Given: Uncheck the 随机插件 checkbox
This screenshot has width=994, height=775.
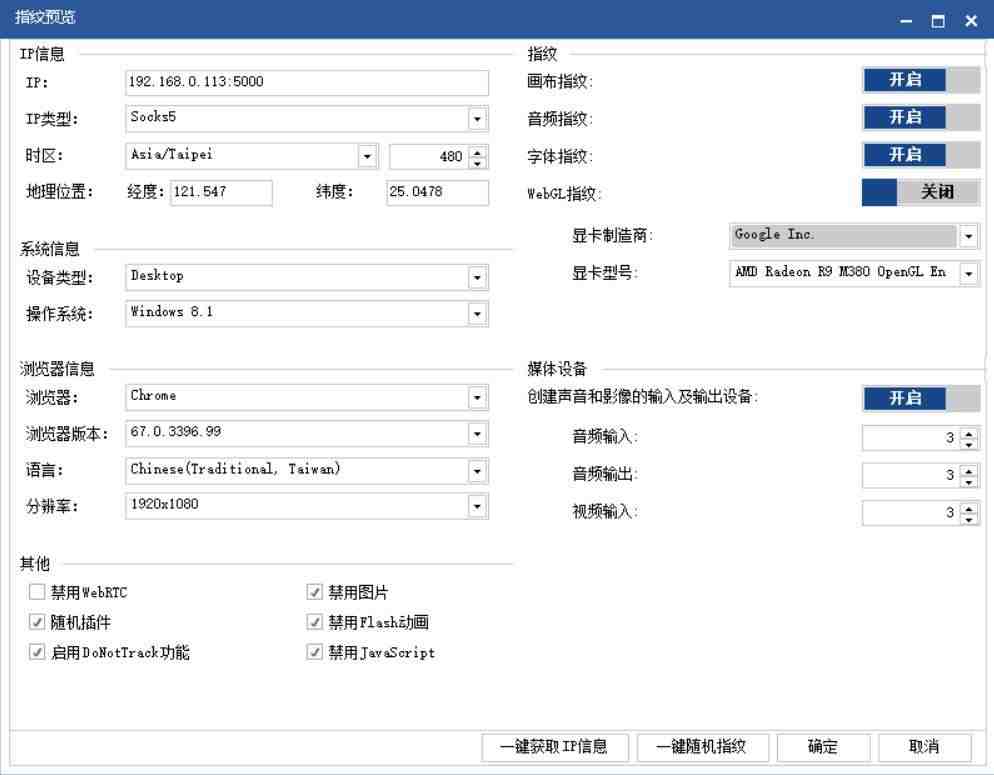Looking at the screenshot, I should tap(37, 622).
